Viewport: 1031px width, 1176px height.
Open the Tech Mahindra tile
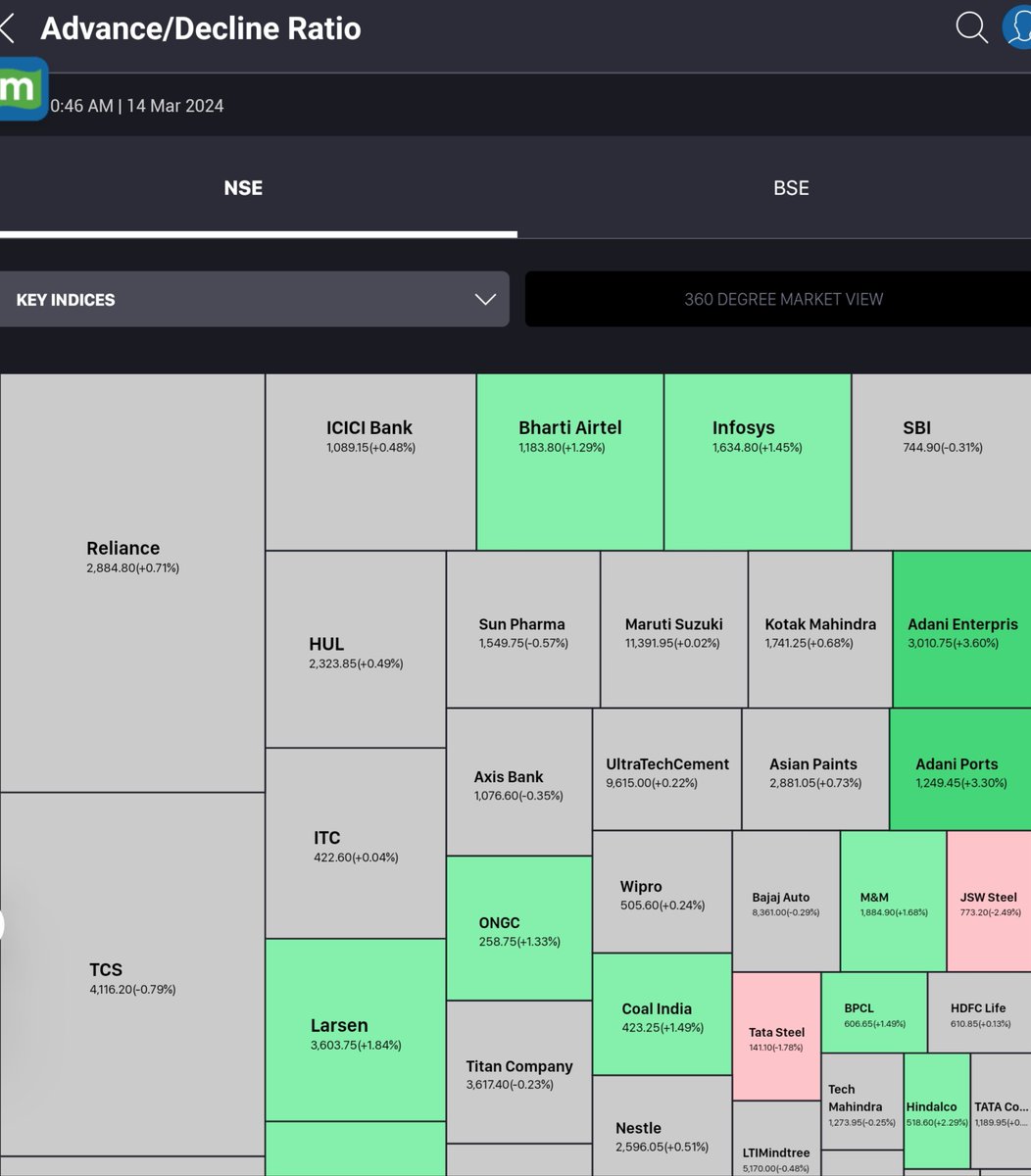coord(862,1102)
